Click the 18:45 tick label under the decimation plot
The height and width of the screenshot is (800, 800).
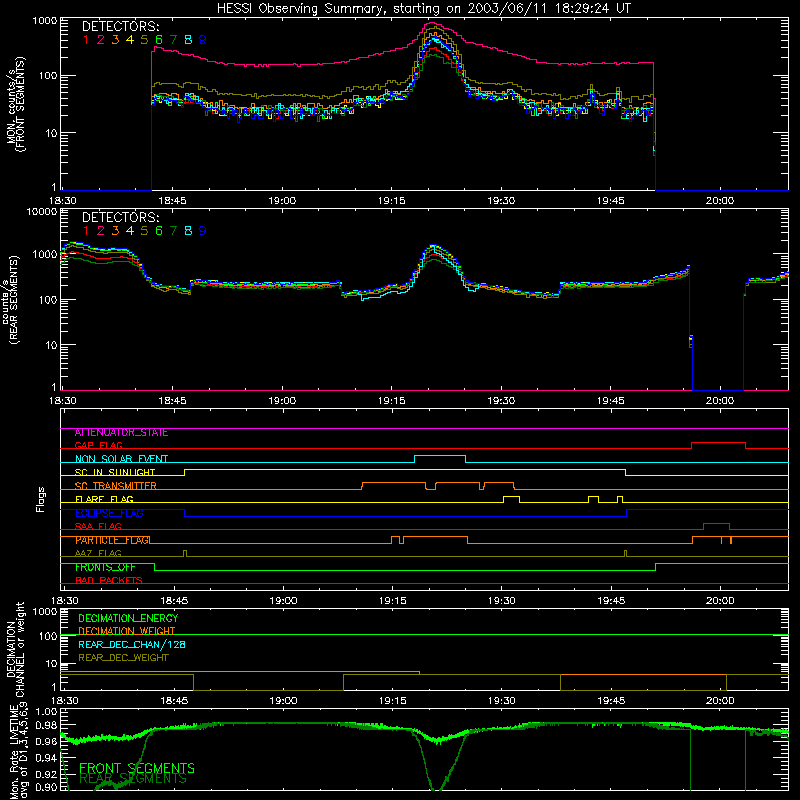[174, 701]
